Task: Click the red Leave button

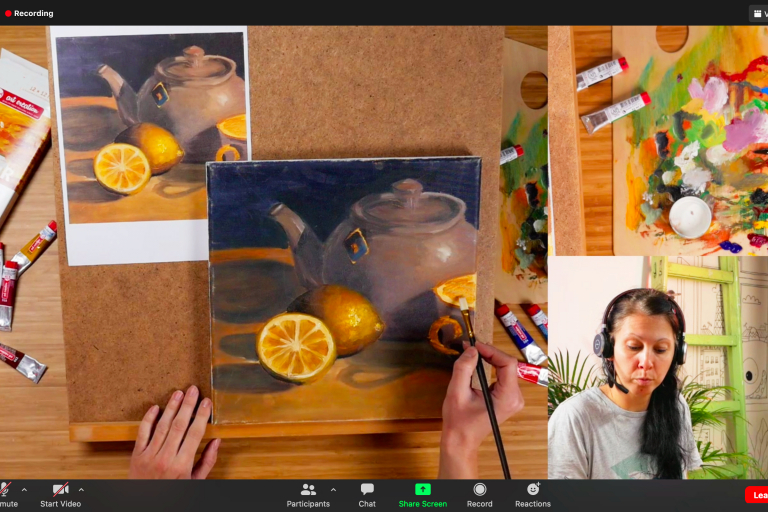Action: (x=757, y=495)
